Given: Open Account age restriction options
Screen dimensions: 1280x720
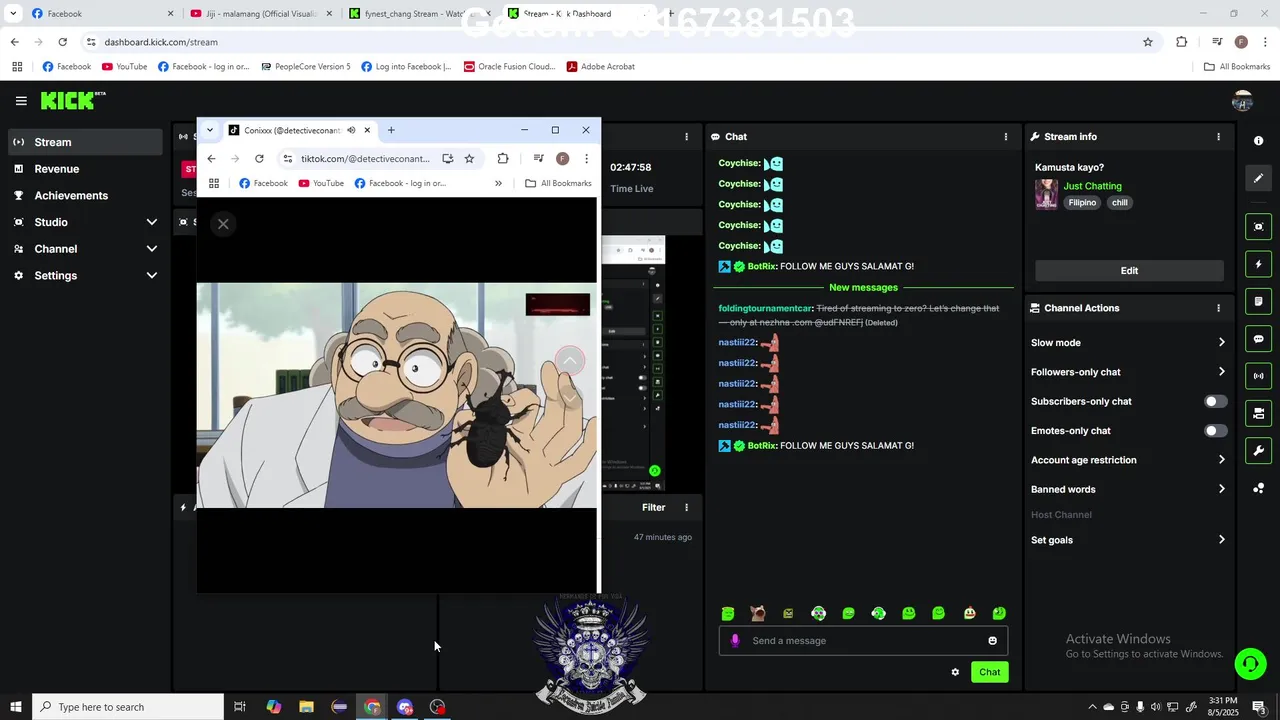Looking at the screenshot, I should pyautogui.click(x=1128, y=460).
